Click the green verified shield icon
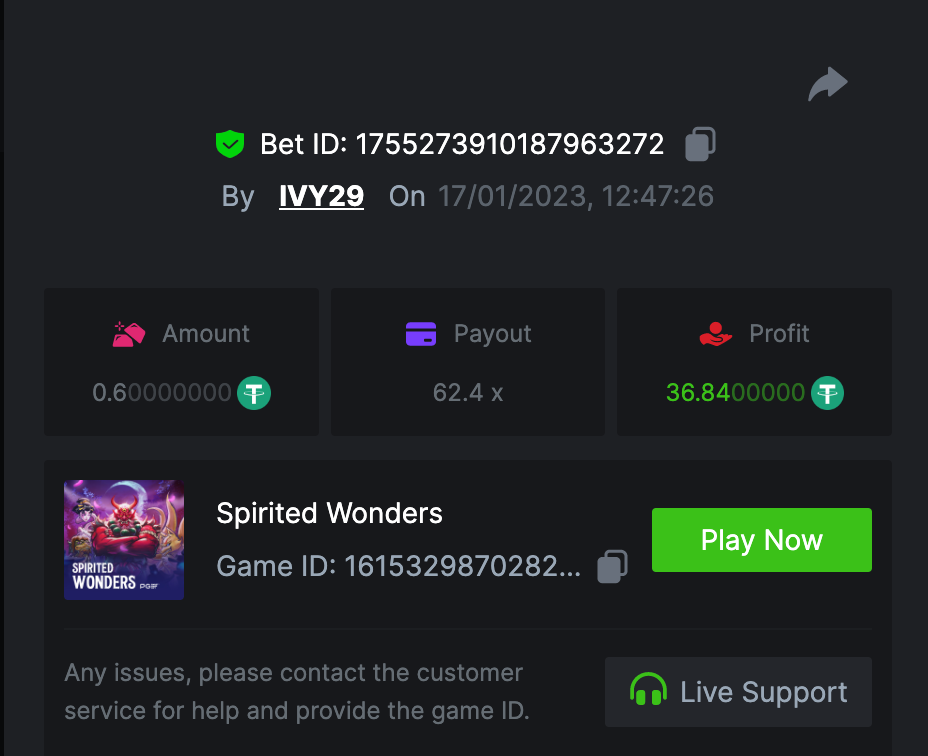 click(x=230, y=144)
